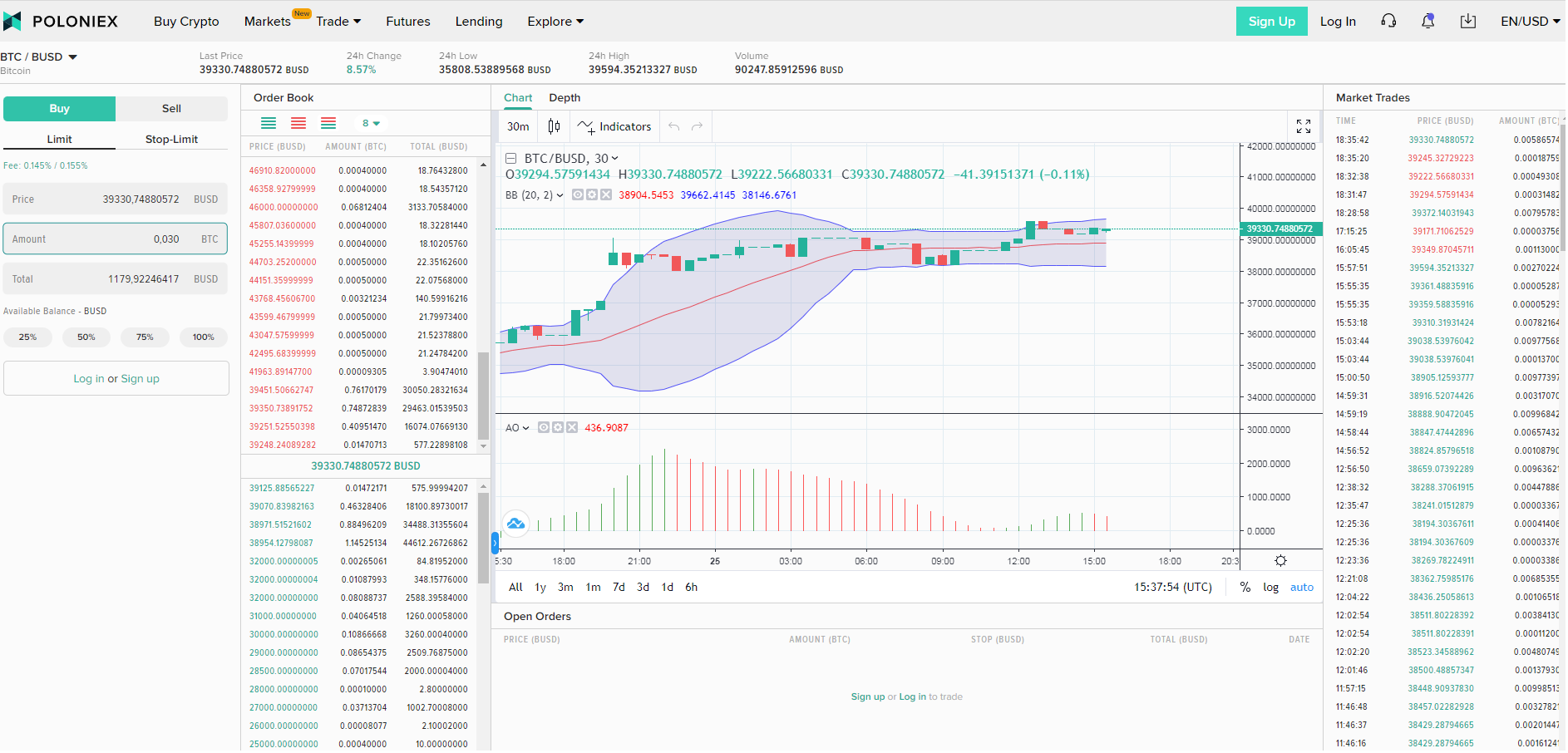This screenshot has height=753, width=1568.
Task: Toggle percent scale on chart
Action: 1245,587
